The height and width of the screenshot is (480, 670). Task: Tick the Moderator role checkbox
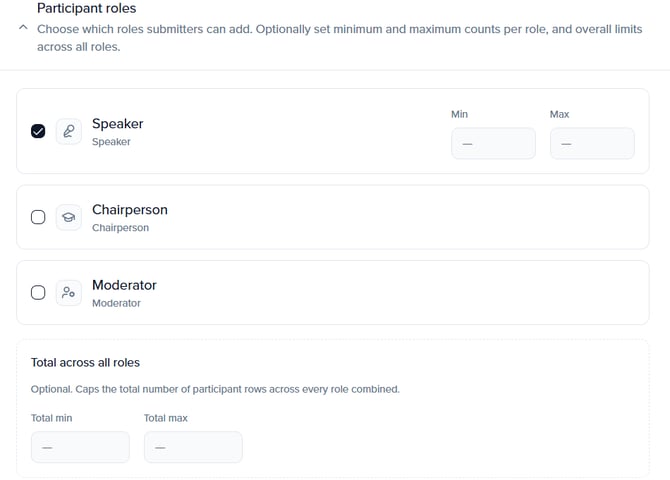(38, 293)
